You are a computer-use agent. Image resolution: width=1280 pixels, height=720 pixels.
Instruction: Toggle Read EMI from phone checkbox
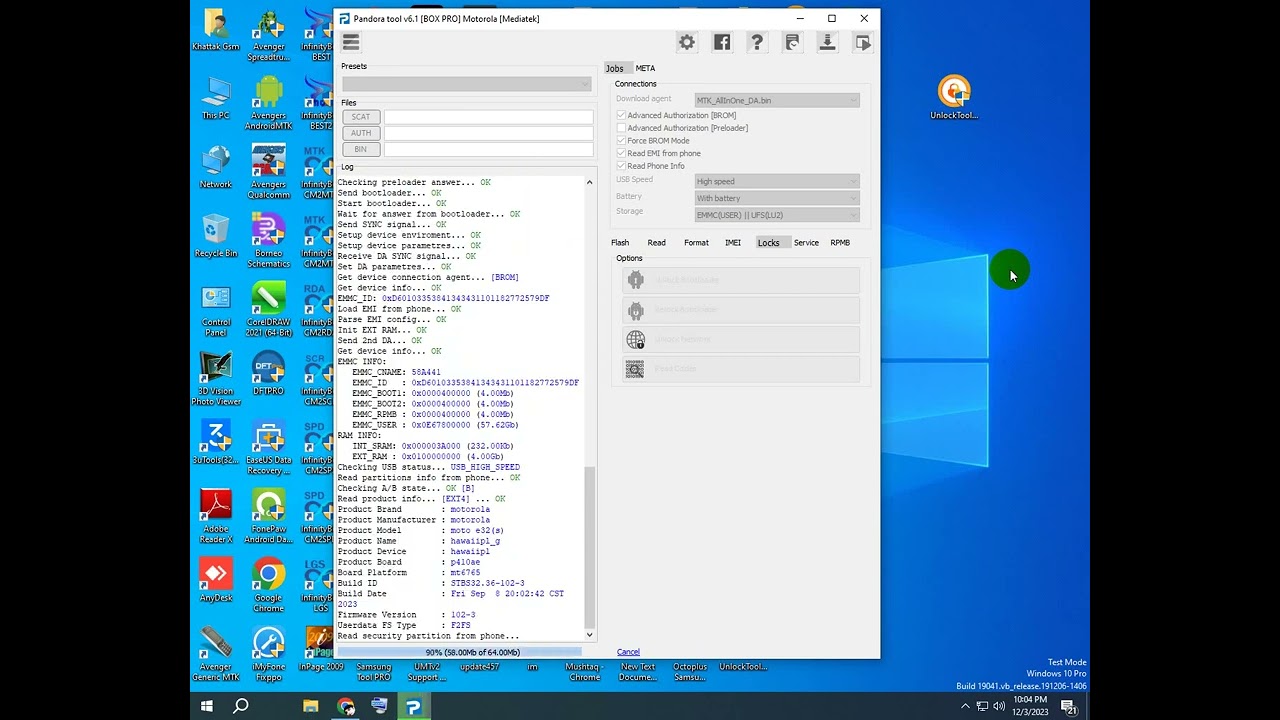click(621, 153)
